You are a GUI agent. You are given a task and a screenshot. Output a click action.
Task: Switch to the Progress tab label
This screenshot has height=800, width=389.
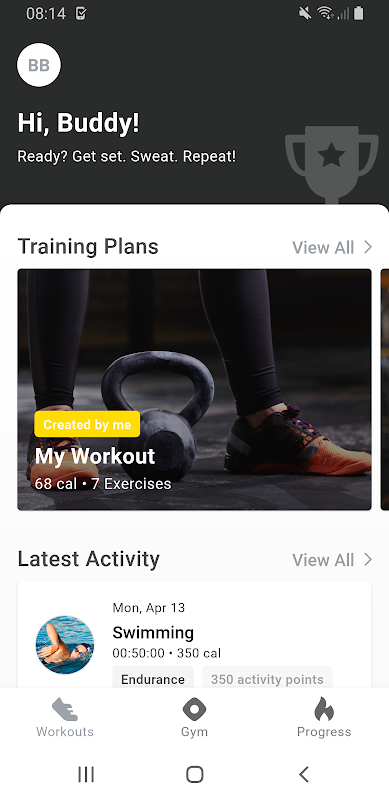324,732
